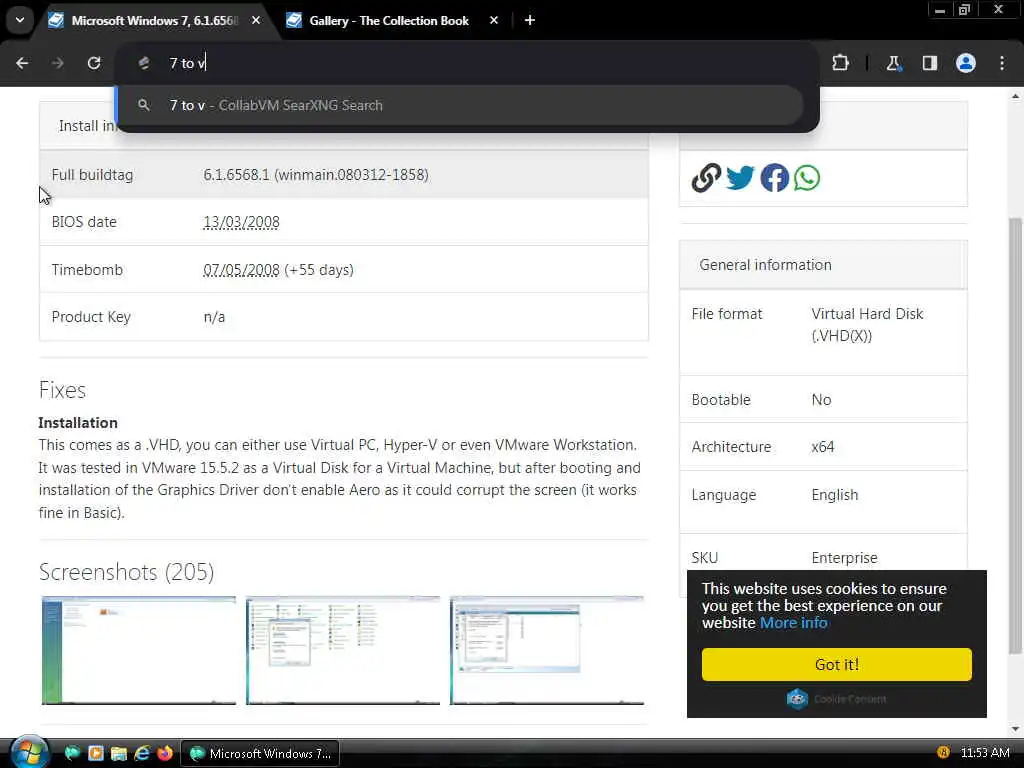This screenshot has width=1024, height=768.
Task: Toggle the browser side panel icon
Action: tap(929, 63)
